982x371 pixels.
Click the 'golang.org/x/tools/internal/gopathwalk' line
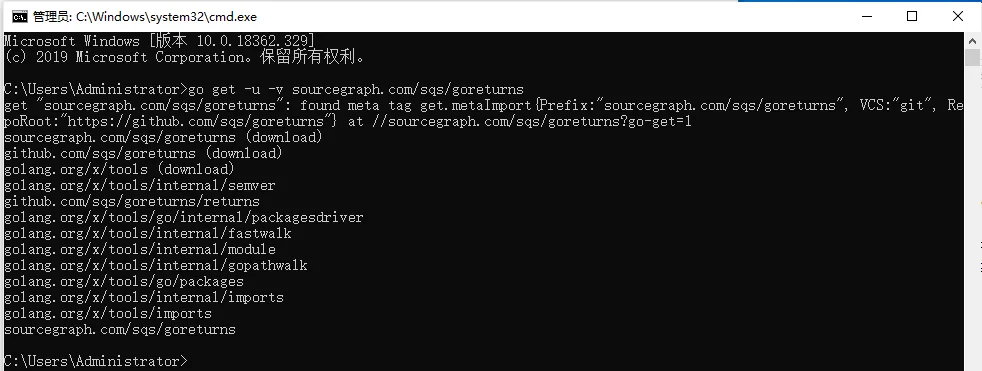coord(155,266)
